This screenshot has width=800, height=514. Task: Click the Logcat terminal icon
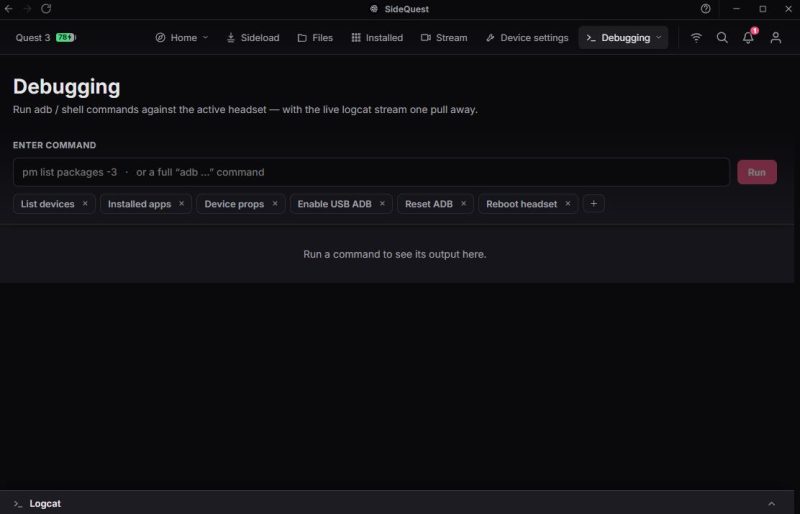(x=18, y=504)
